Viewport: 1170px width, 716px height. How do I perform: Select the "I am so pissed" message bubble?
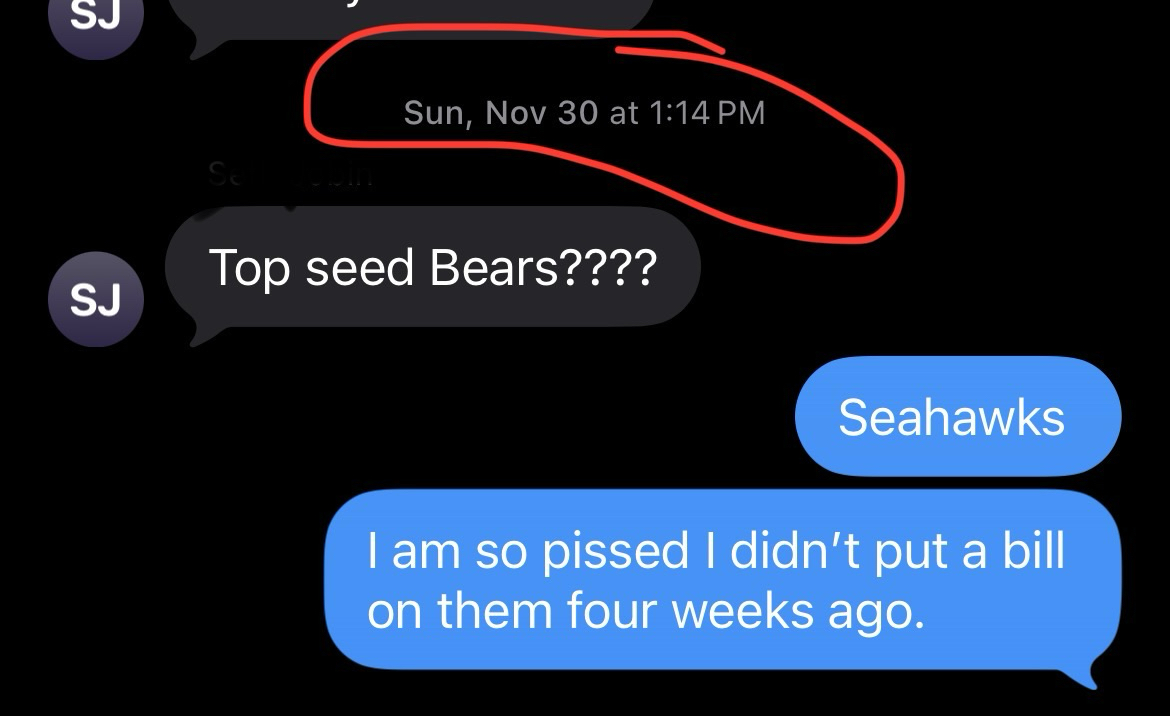click(x=722, y=580)
